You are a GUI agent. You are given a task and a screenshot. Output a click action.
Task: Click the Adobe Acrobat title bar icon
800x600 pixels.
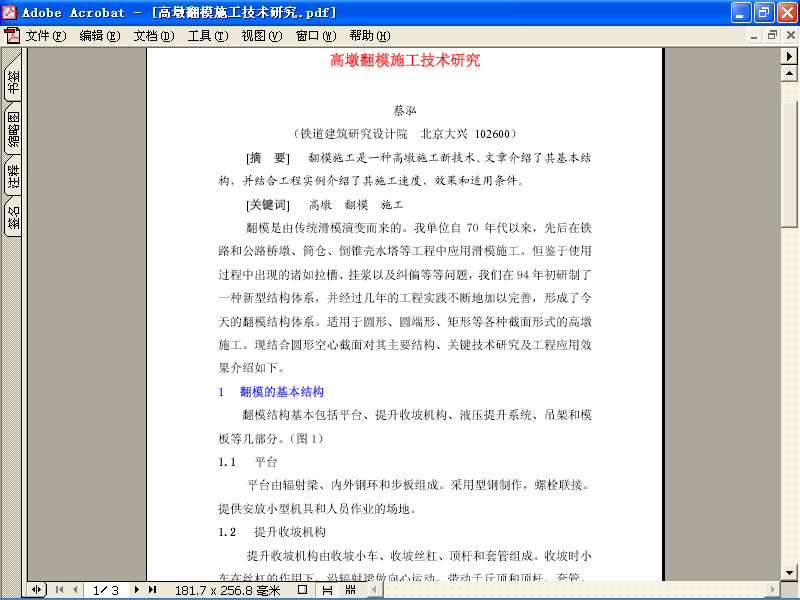pos(10,12)
